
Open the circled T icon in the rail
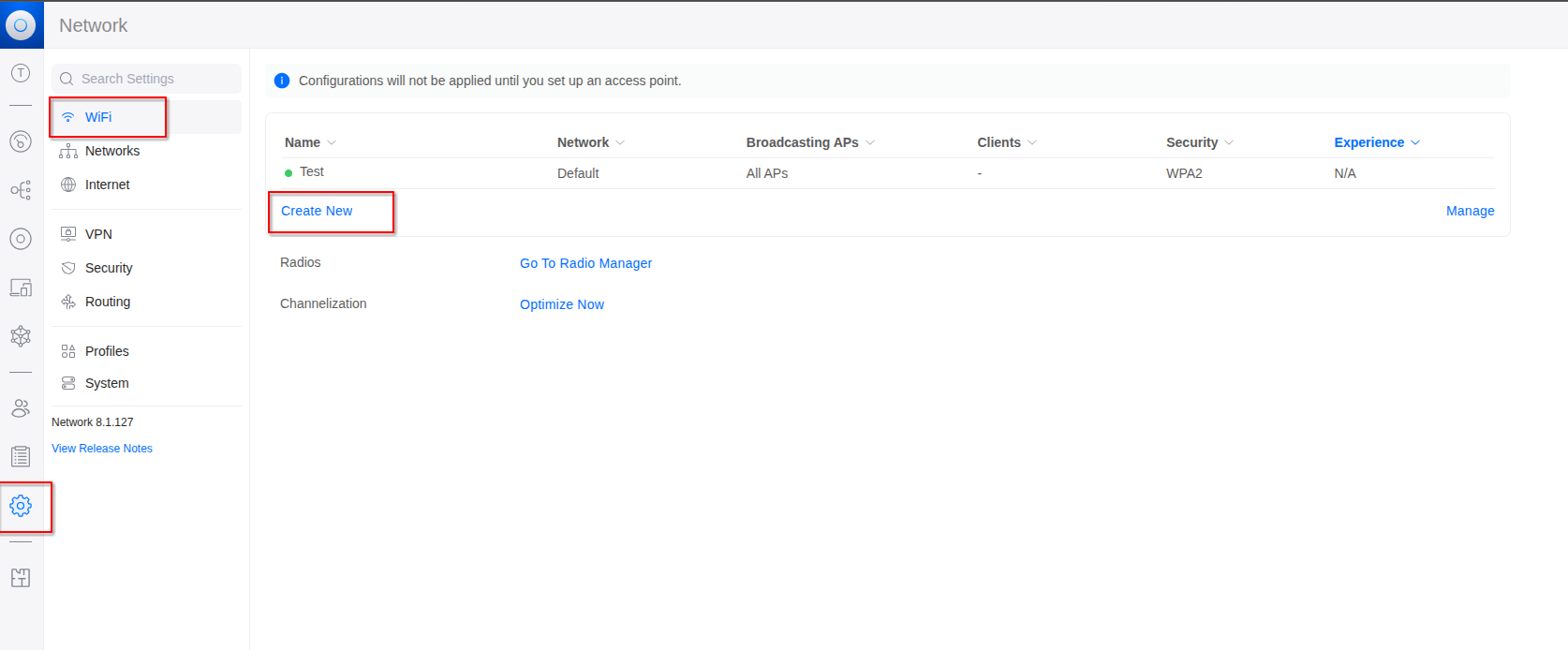click(21, 73)
